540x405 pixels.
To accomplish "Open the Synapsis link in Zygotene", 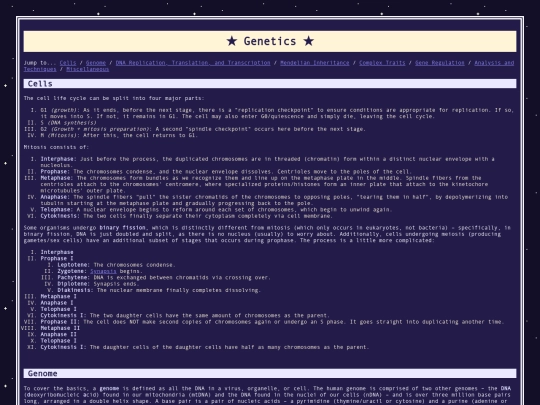I will pyautogui.click(x=103, y=271).
